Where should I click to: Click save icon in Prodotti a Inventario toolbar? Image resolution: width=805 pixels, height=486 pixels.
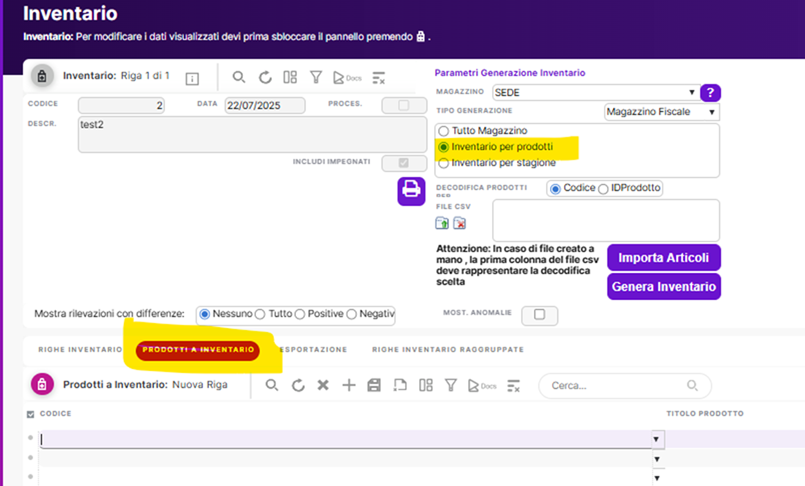point(374,385)
